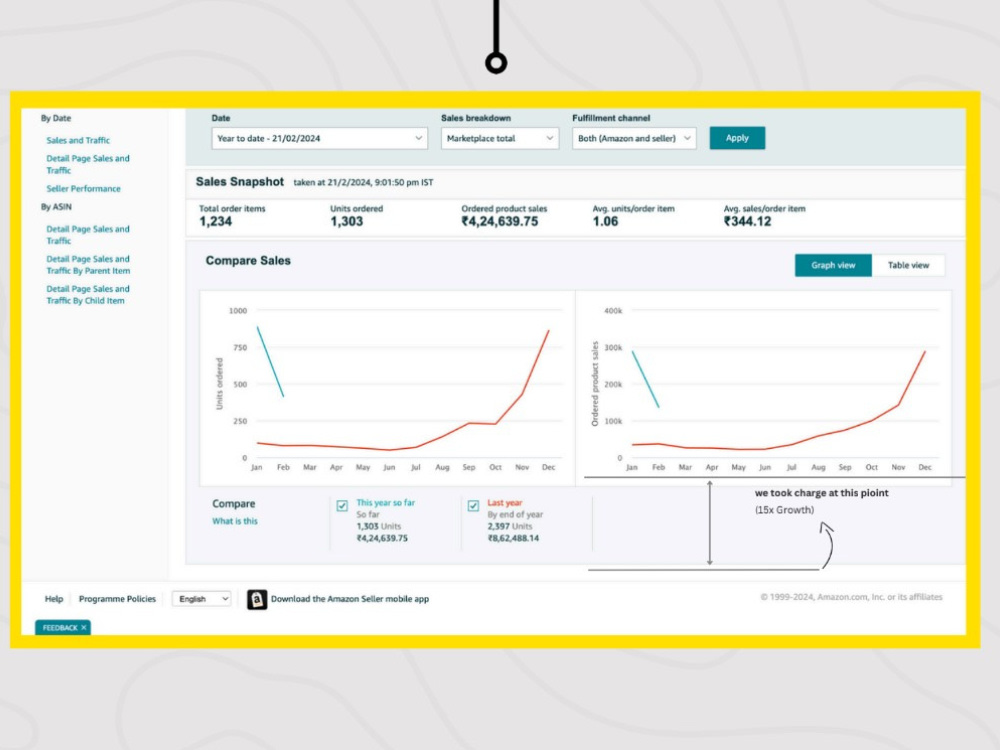Image resolution: width=1000 pixels, height=750 pixels.
Task: Click the Last year total ₹8,62,488.14
Action: coord(513,538)
